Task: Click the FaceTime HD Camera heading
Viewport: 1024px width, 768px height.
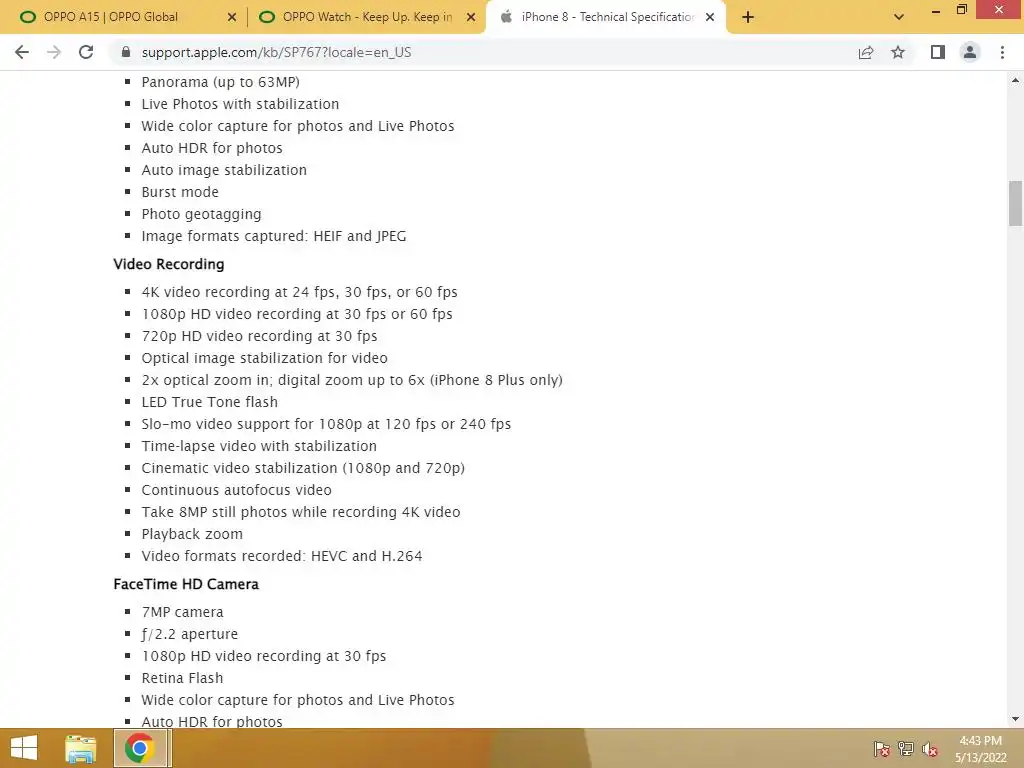Action: pos(186,584)
